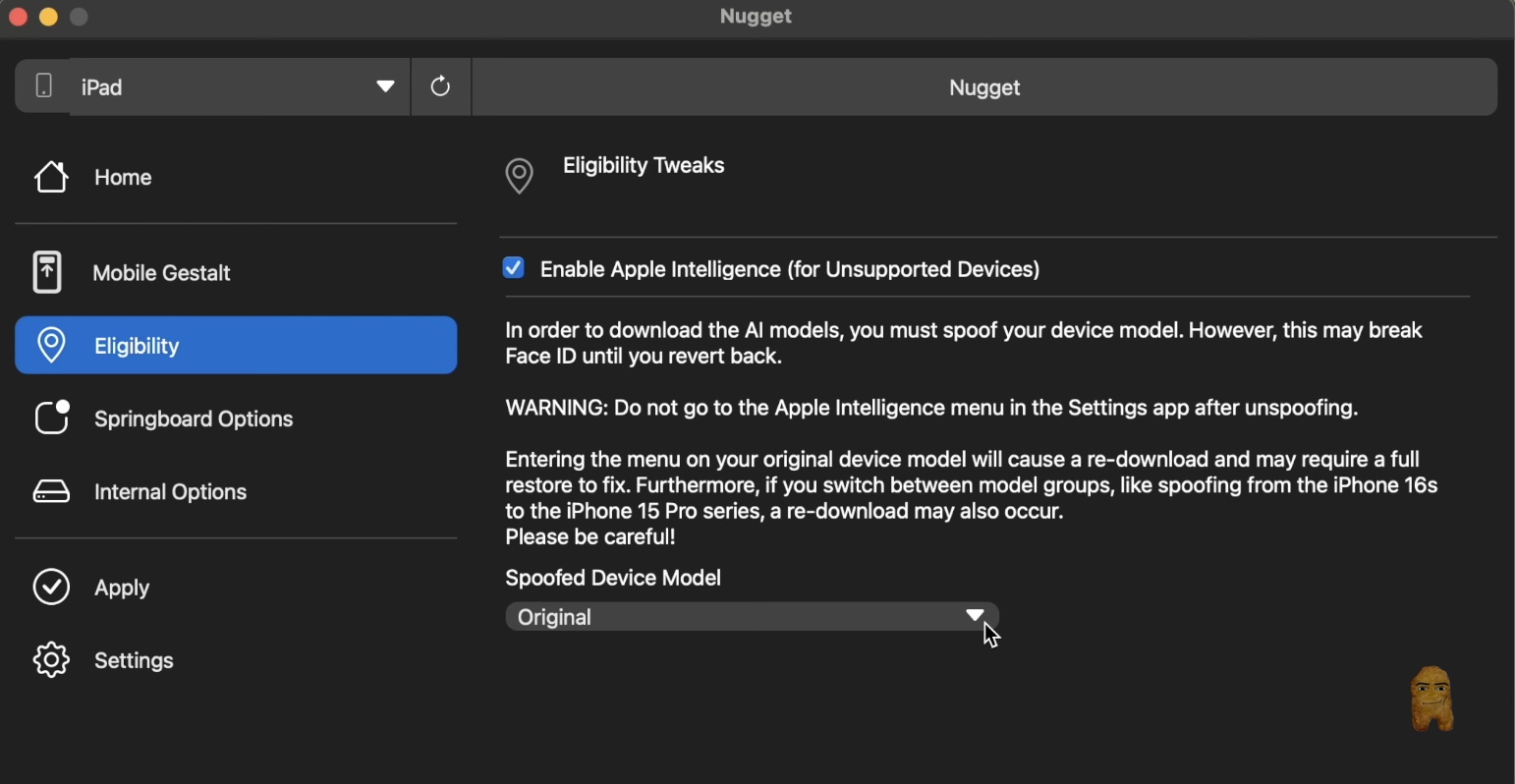1515x784 pixels.
Task: Click the Enable Apple Intelligence label text
Action: (790, 270)
